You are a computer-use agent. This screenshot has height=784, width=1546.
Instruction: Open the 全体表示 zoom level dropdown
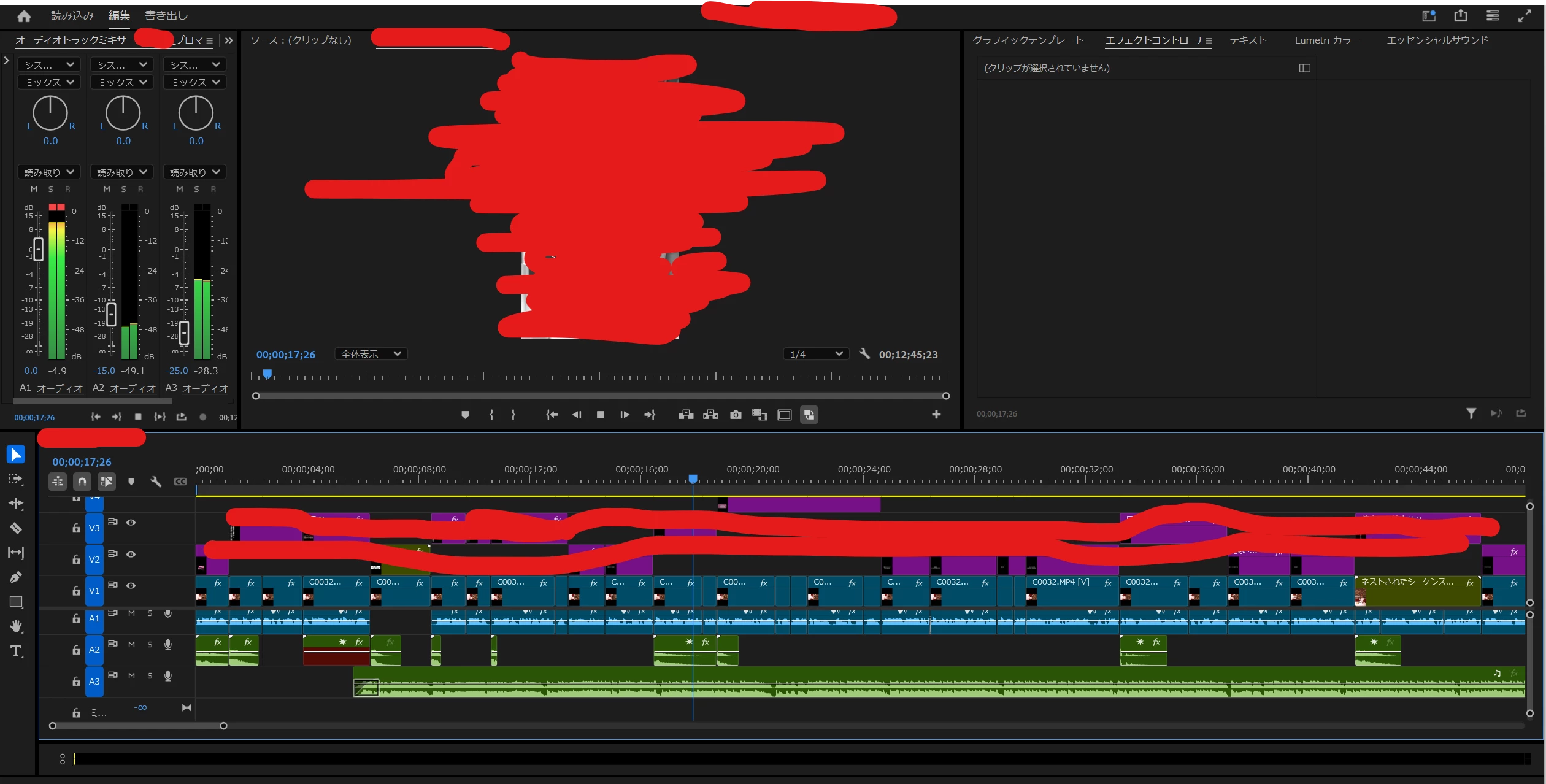[x=371, y=355]
